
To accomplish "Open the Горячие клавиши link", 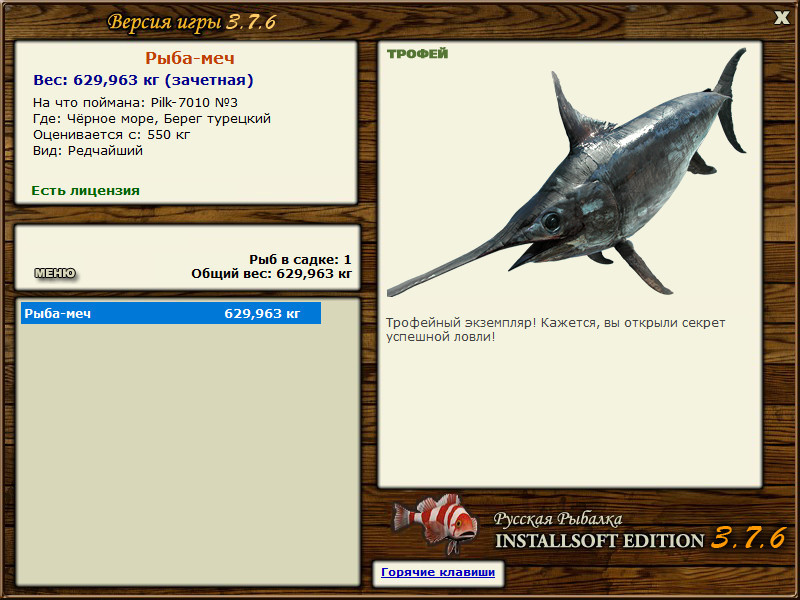I will [438, 572].
